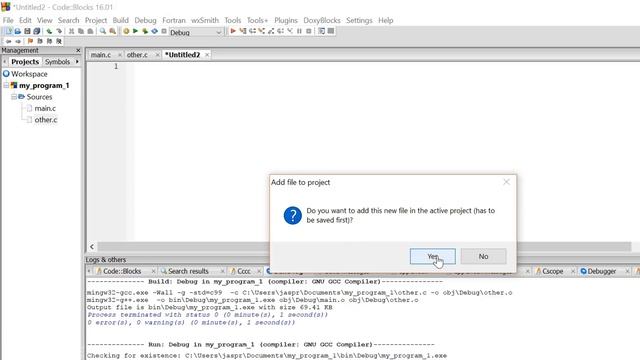Start debugging with red Debug/Continue arrow
The height and width of the screenshot is (360, 640).
point(233,31)
